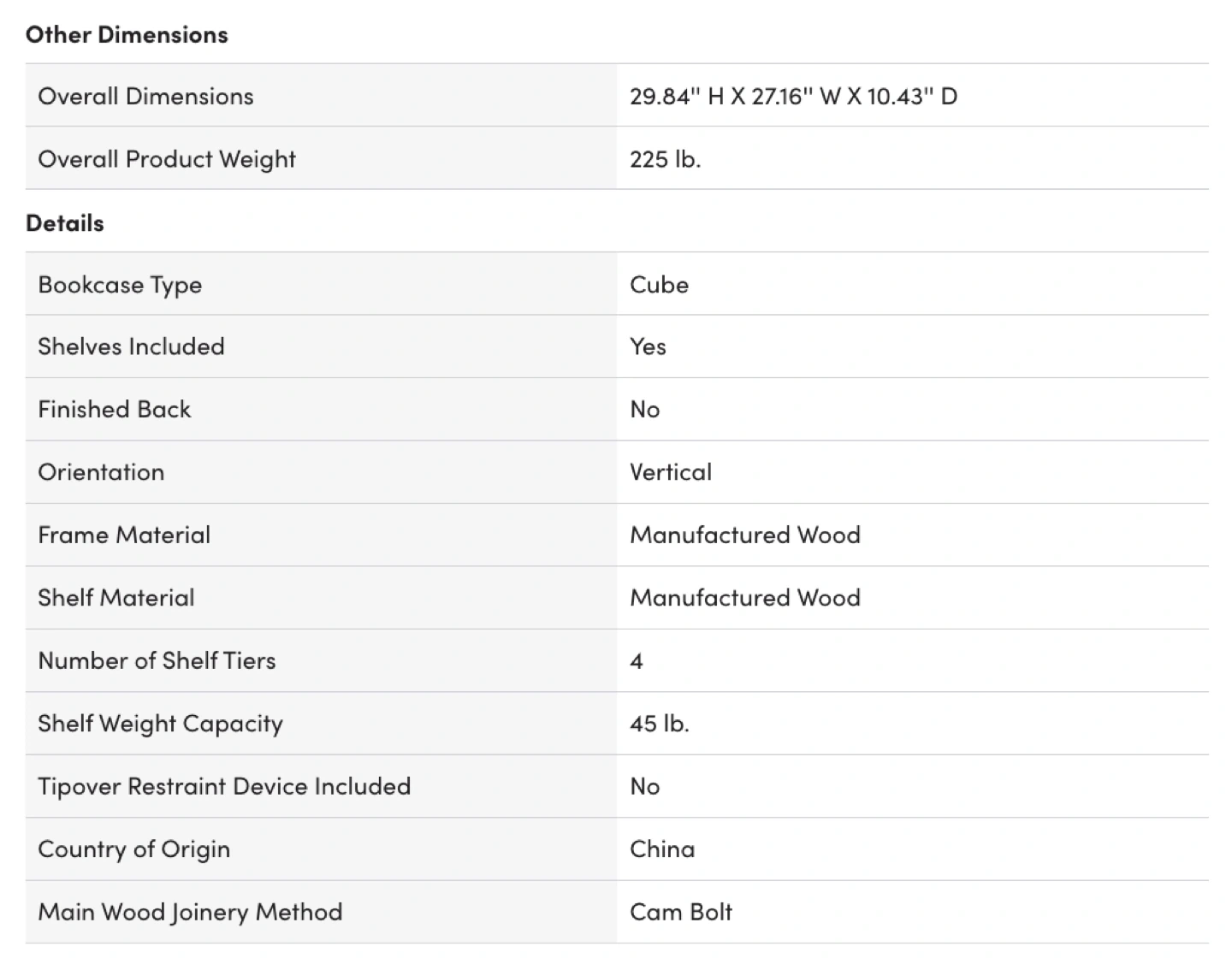Viewport: 1232px width, 958px height.
Task: Click Manufactured Wood in Shelf Material row
Action: [744, 597]
